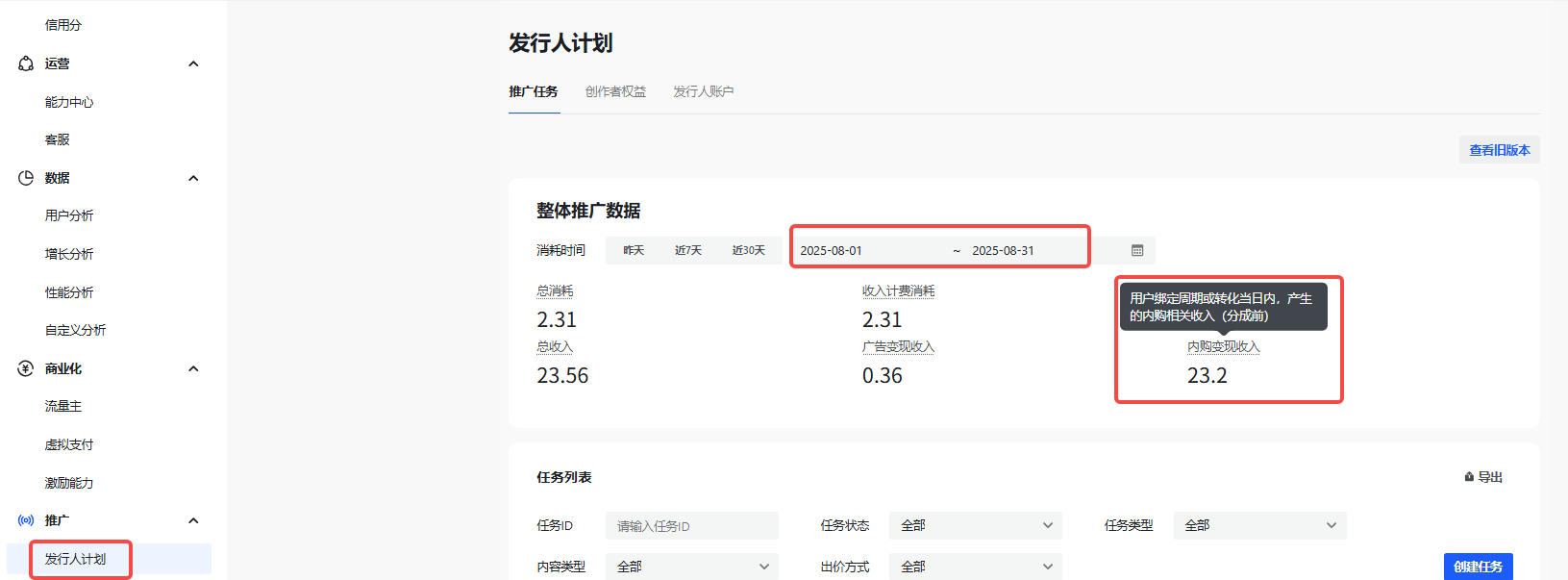Click the 推广 broadcast icon
1568x580 pixels.
(26, 520)
